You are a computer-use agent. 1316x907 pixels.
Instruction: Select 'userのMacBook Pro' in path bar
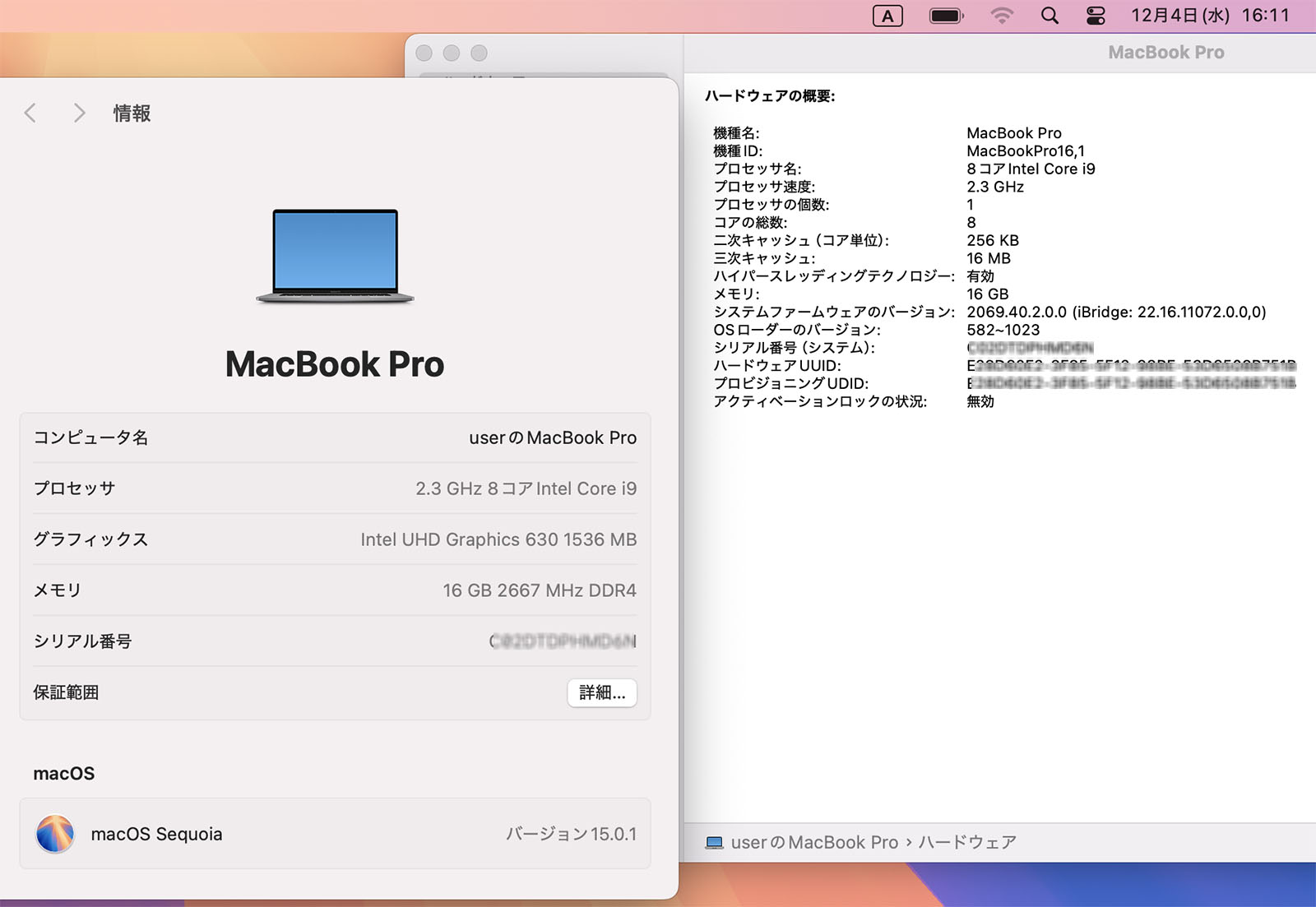pyautogui.click(x=814, y=842)
